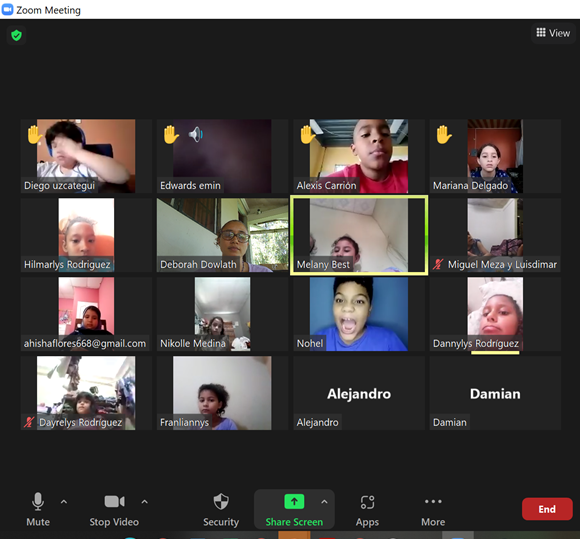The width and height of the screenshot is (580, 539).
Task: Click the small 'Damian' name label
Action: [450, 422]
